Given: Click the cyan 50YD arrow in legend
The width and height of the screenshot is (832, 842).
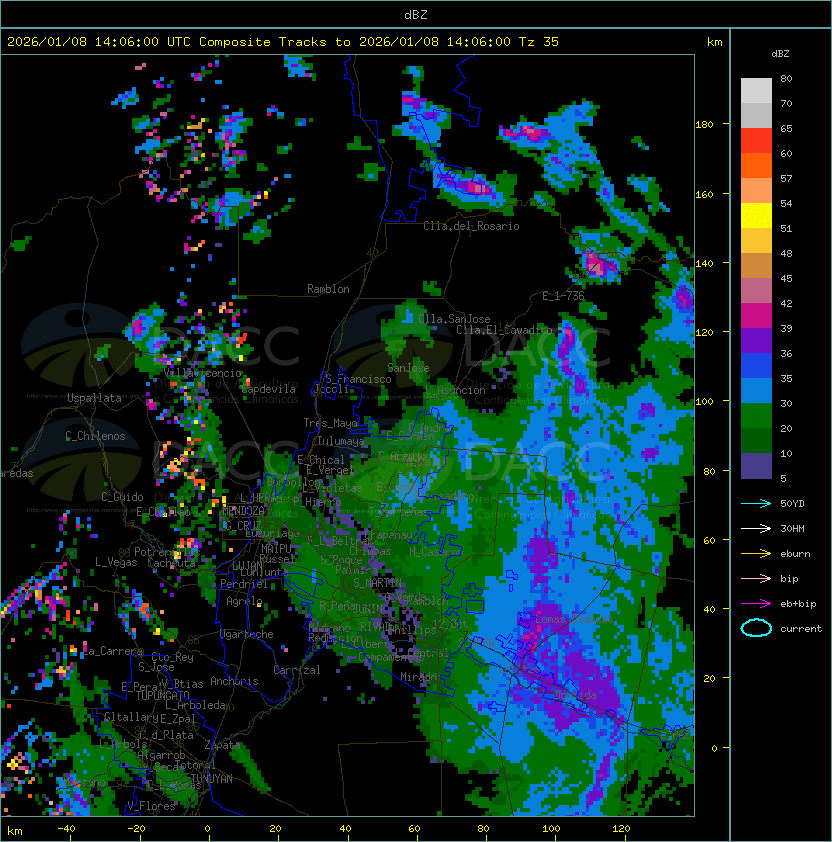Looking at the screenshot, I should (x=756, y=504).
